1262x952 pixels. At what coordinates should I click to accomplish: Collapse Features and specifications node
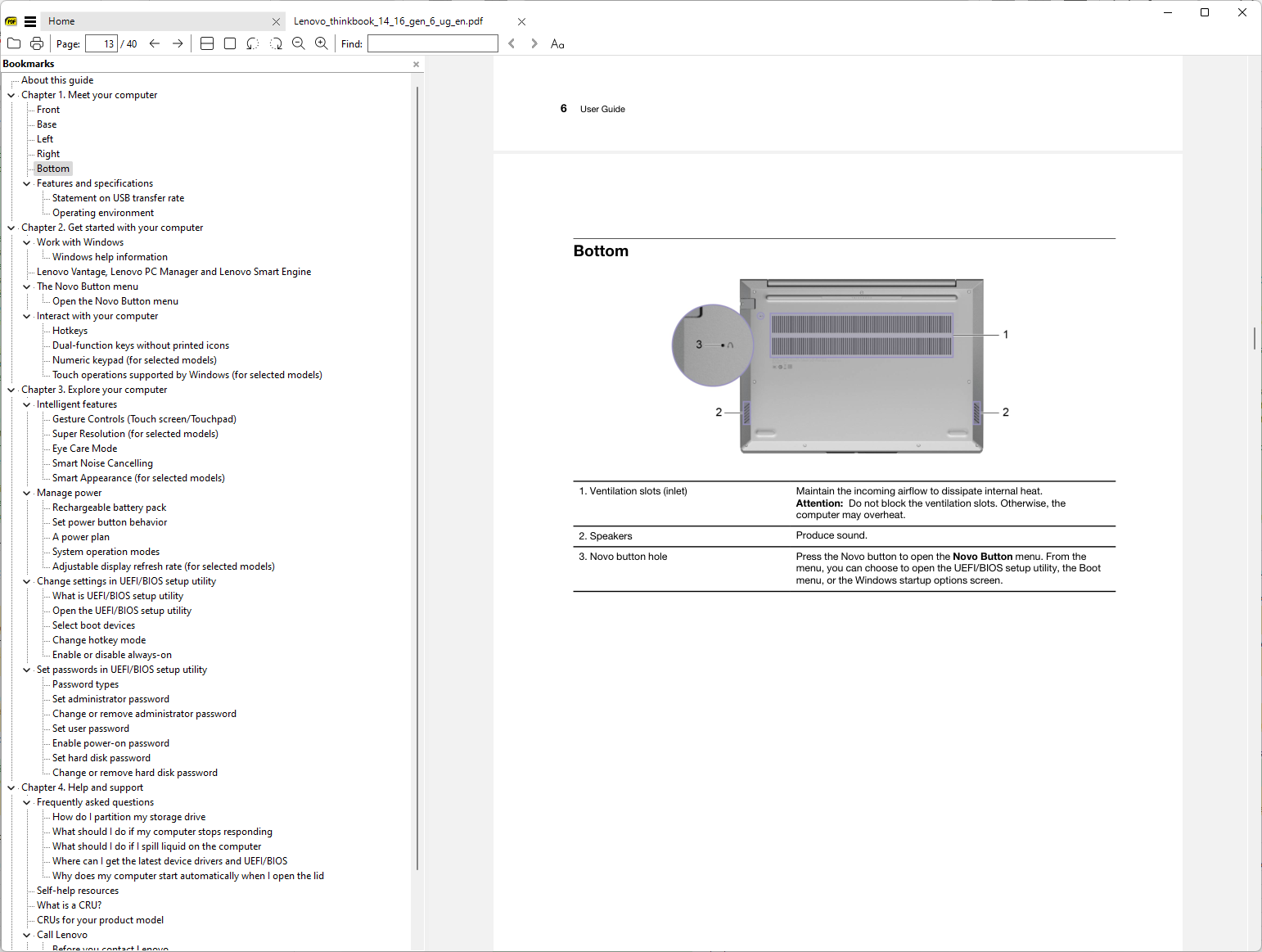click(26, 183)
